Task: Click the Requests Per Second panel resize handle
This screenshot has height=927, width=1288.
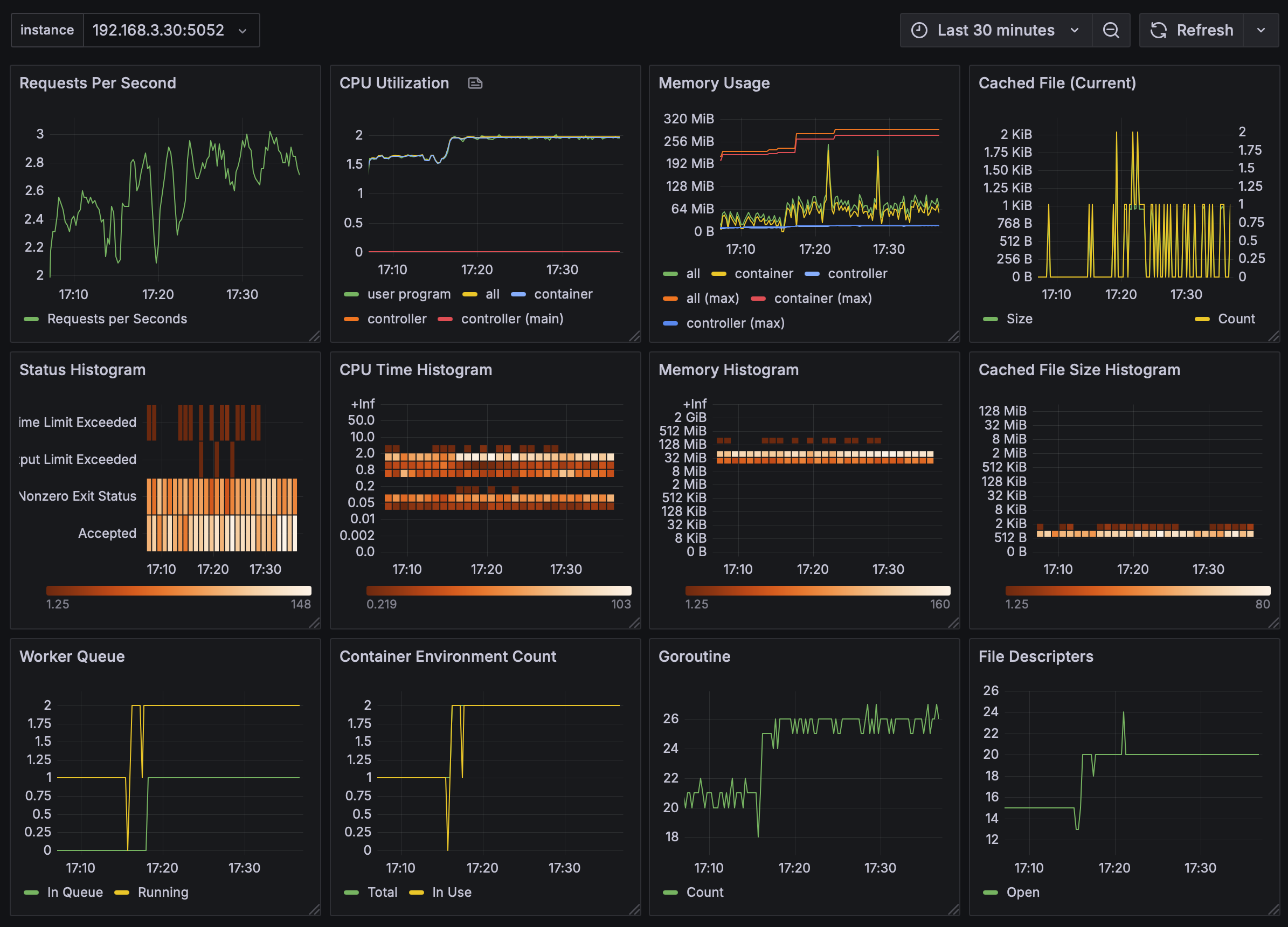Action: (315, 336)
